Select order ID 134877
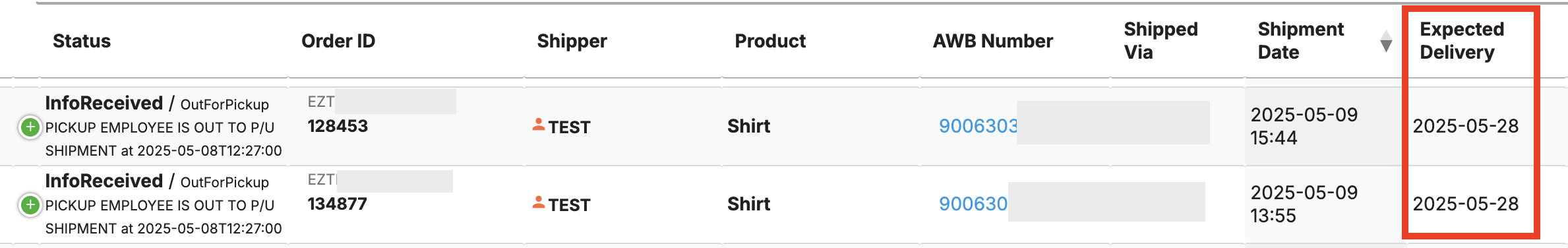Screen dimensions: 1568x248 point(337,204)
